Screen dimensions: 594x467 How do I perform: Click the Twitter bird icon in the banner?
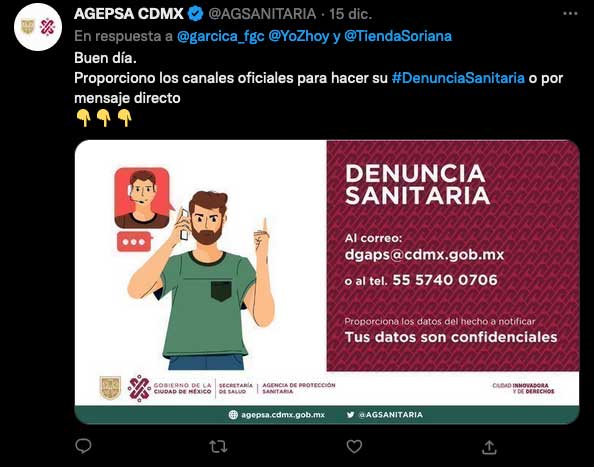click(350, 415)
